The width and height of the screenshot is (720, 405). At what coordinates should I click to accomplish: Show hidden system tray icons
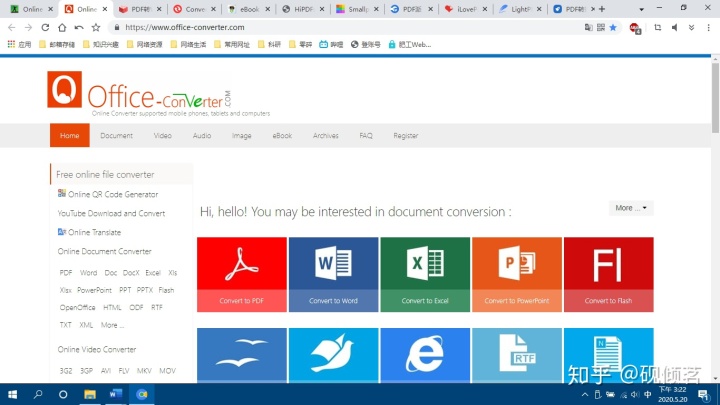coord(585,394)
